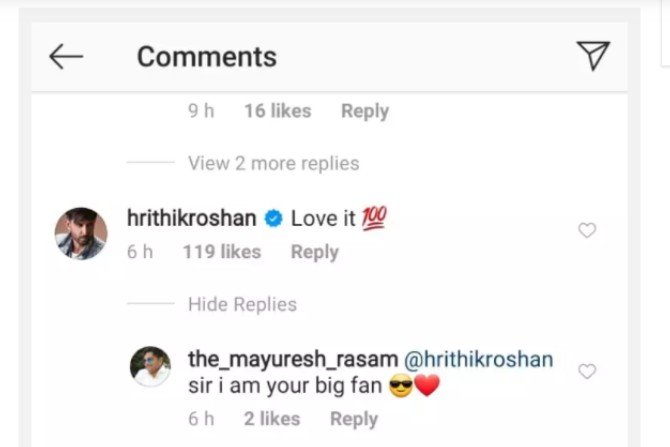Go back using the left arrow icon
The image size is (670, 447).
point(66,56)
